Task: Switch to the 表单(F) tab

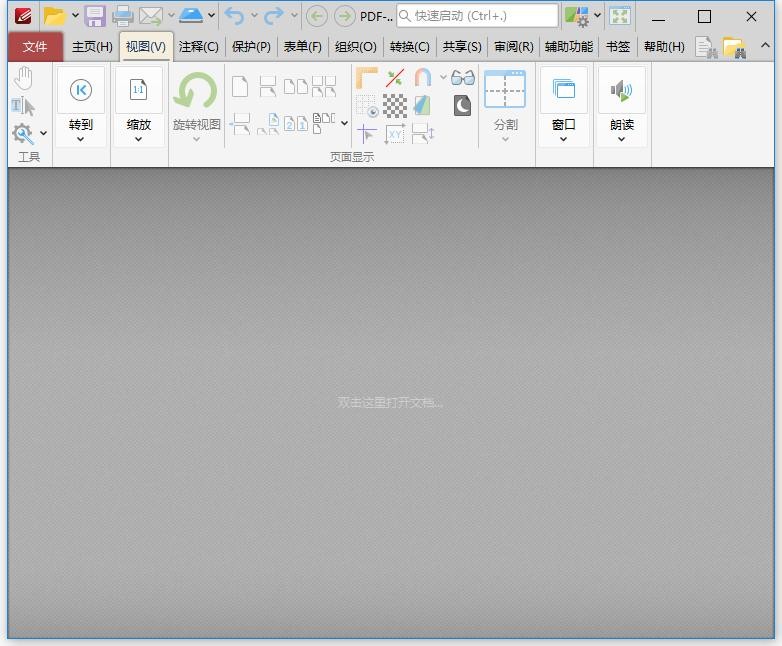Action: pyautogui.click(x=303, y=47)
